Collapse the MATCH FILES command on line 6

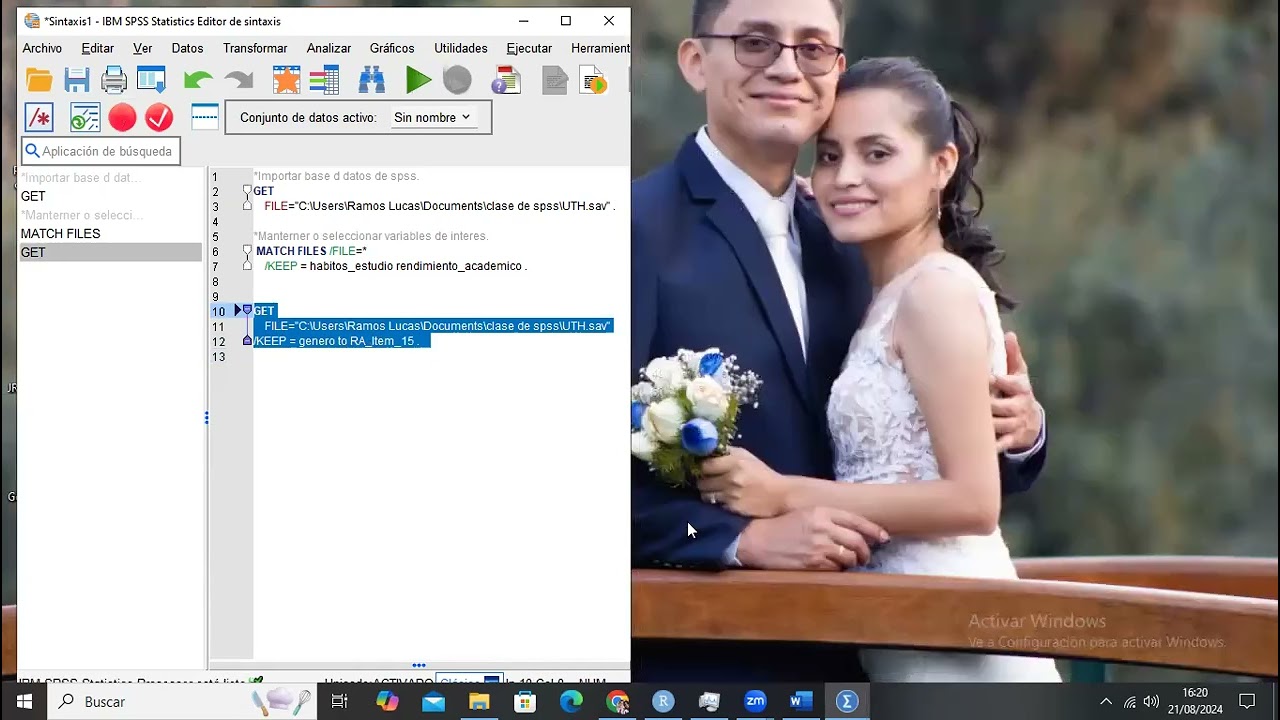click(247, 250)
